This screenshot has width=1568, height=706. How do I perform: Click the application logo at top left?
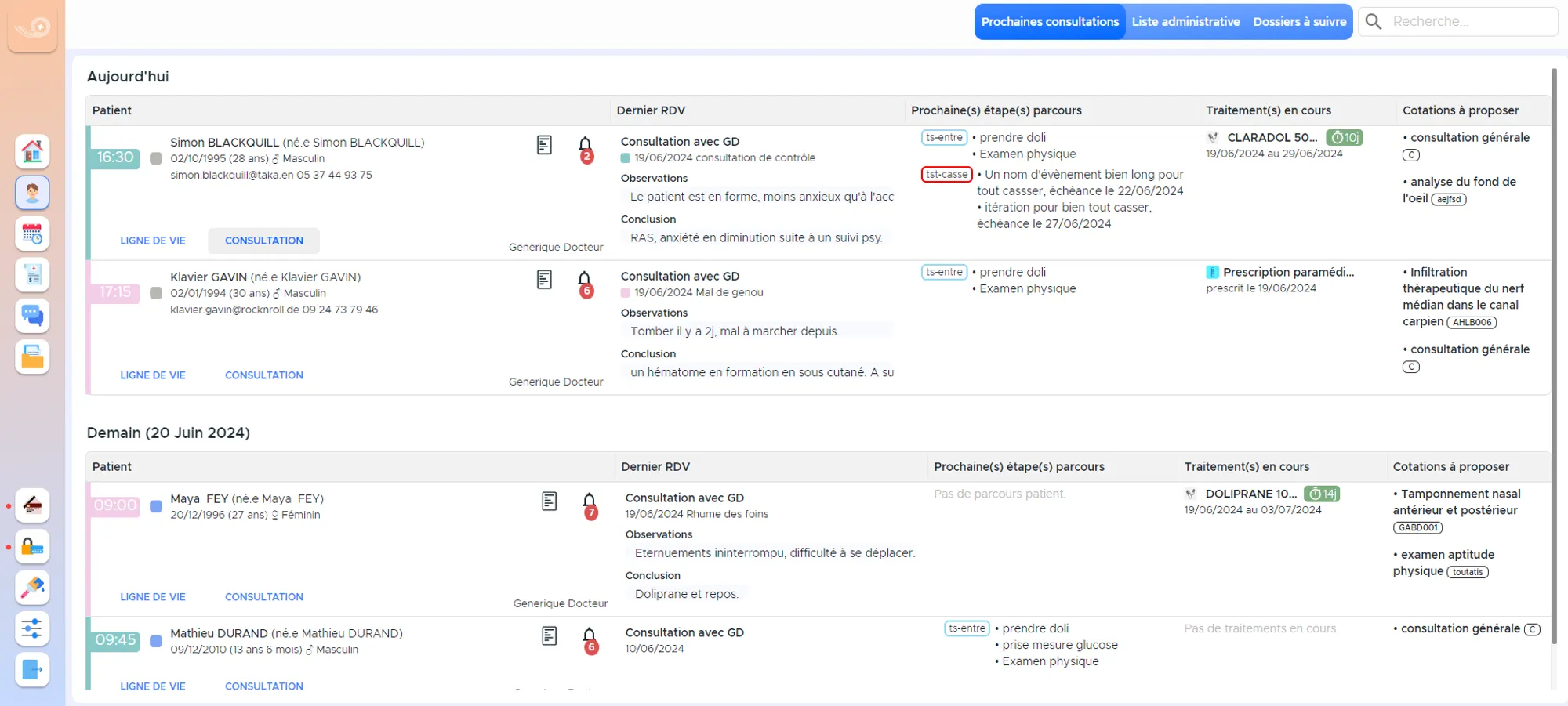tap(32, 28)
